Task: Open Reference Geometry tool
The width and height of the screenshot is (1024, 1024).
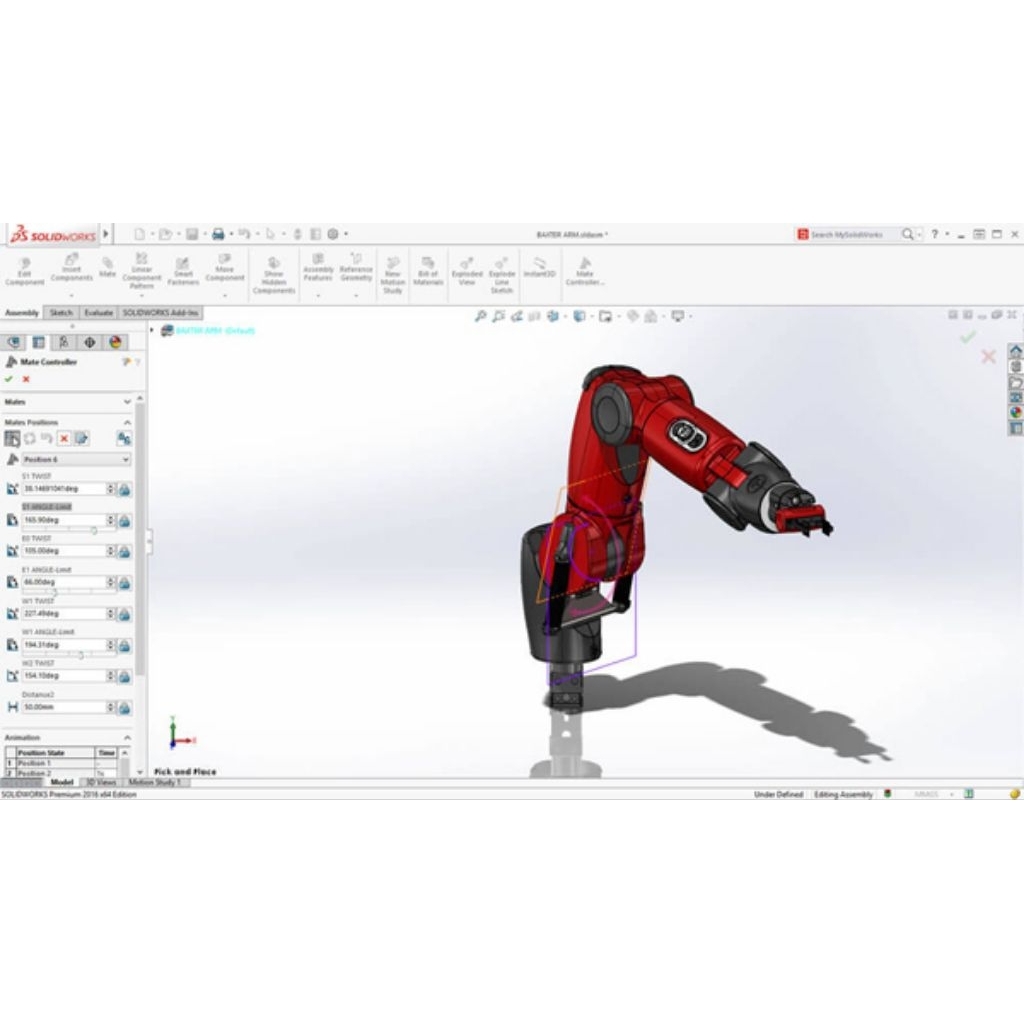Action: [356, 267]
